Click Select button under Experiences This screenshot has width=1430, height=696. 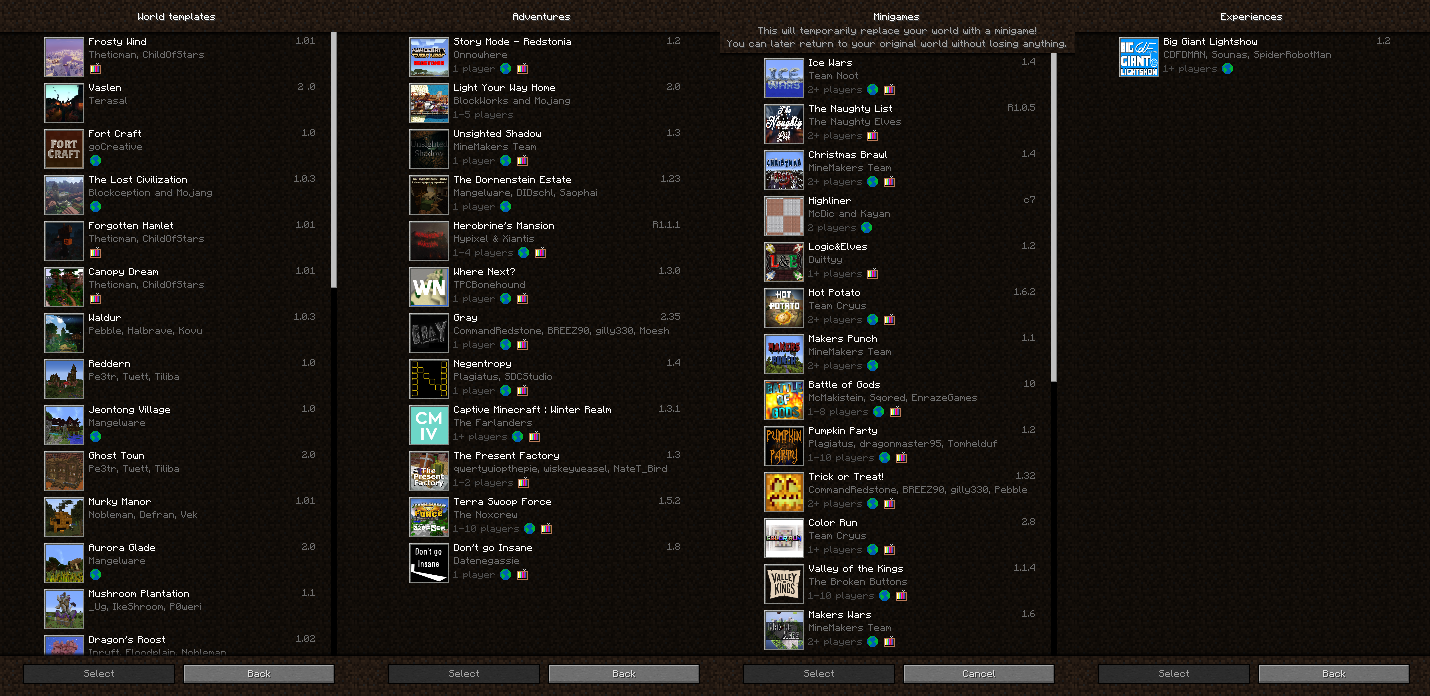pos(1174,674)
